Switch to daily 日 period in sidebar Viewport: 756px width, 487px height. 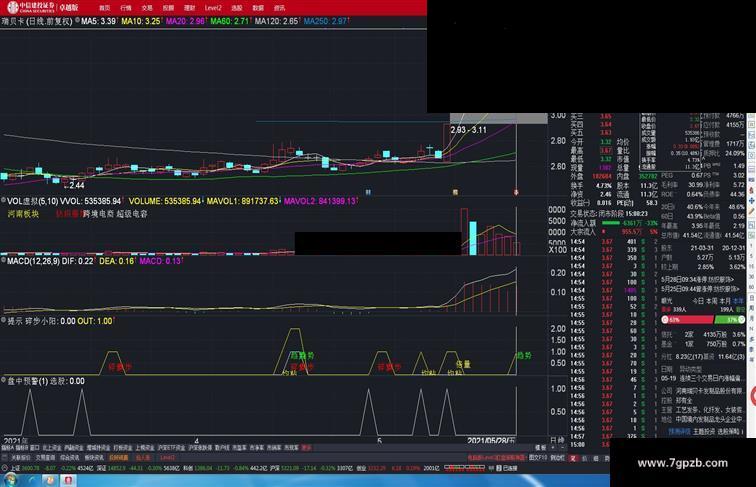click(x=751, y=298)
